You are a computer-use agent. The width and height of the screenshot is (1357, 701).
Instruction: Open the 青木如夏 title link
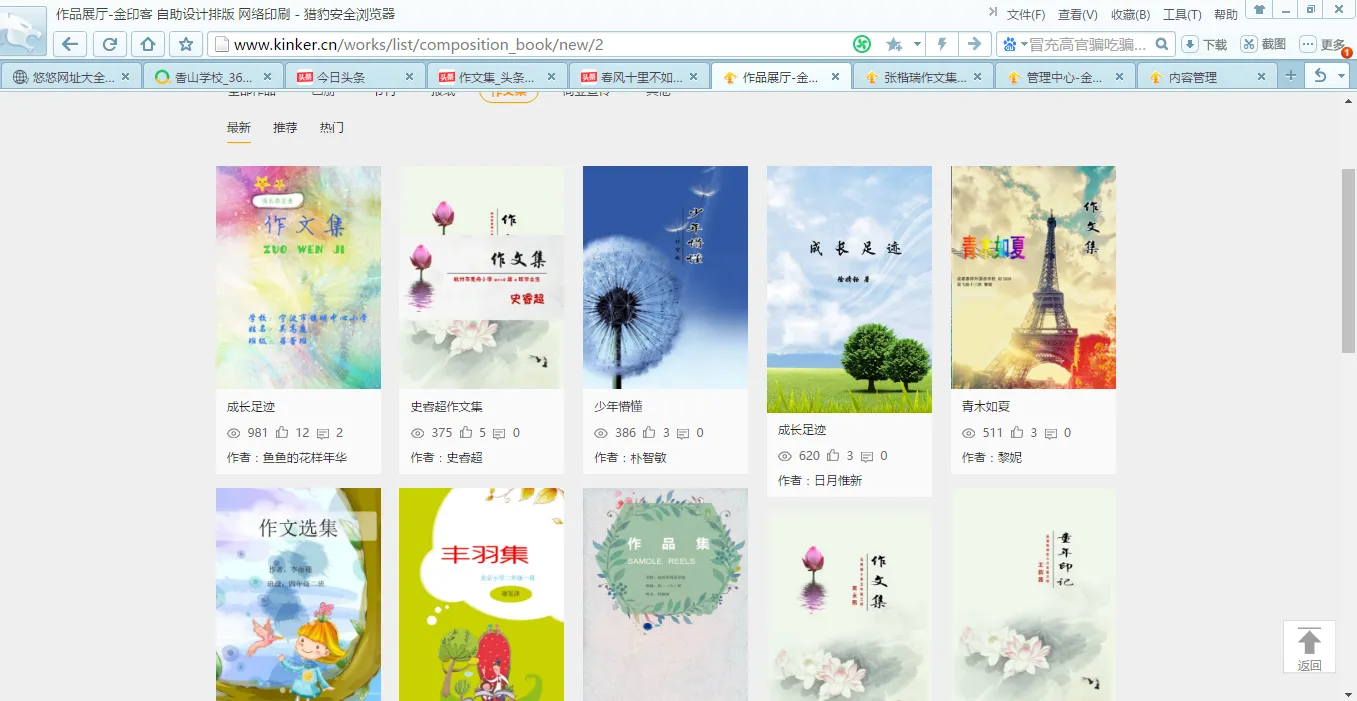click(986, 407)
